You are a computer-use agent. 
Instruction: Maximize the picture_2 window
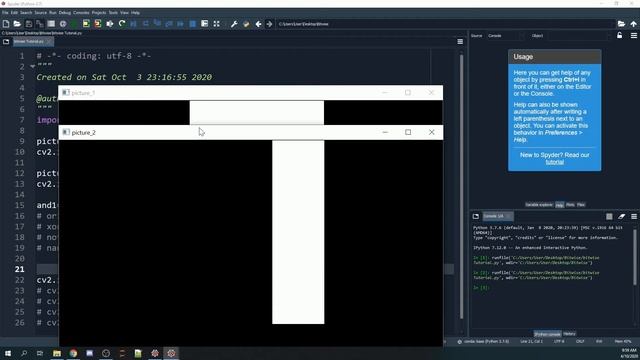(408, 132)
